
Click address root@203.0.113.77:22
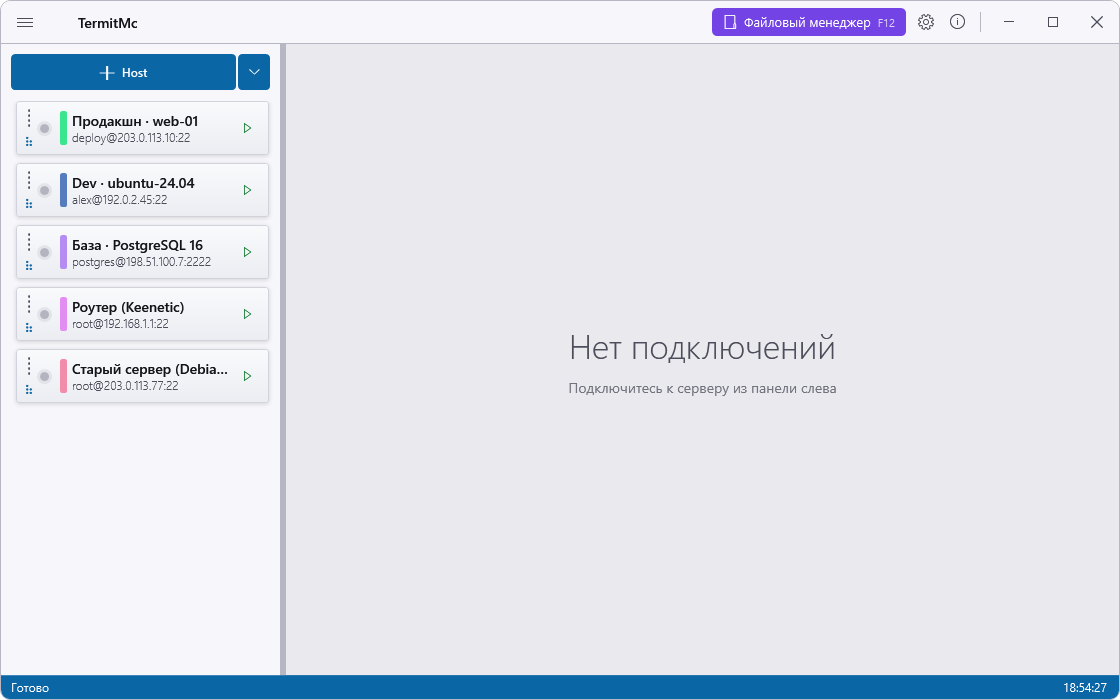[126, 386]
